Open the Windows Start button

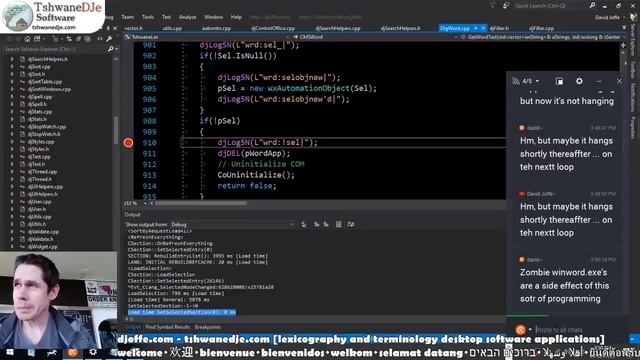pos(10,352)
